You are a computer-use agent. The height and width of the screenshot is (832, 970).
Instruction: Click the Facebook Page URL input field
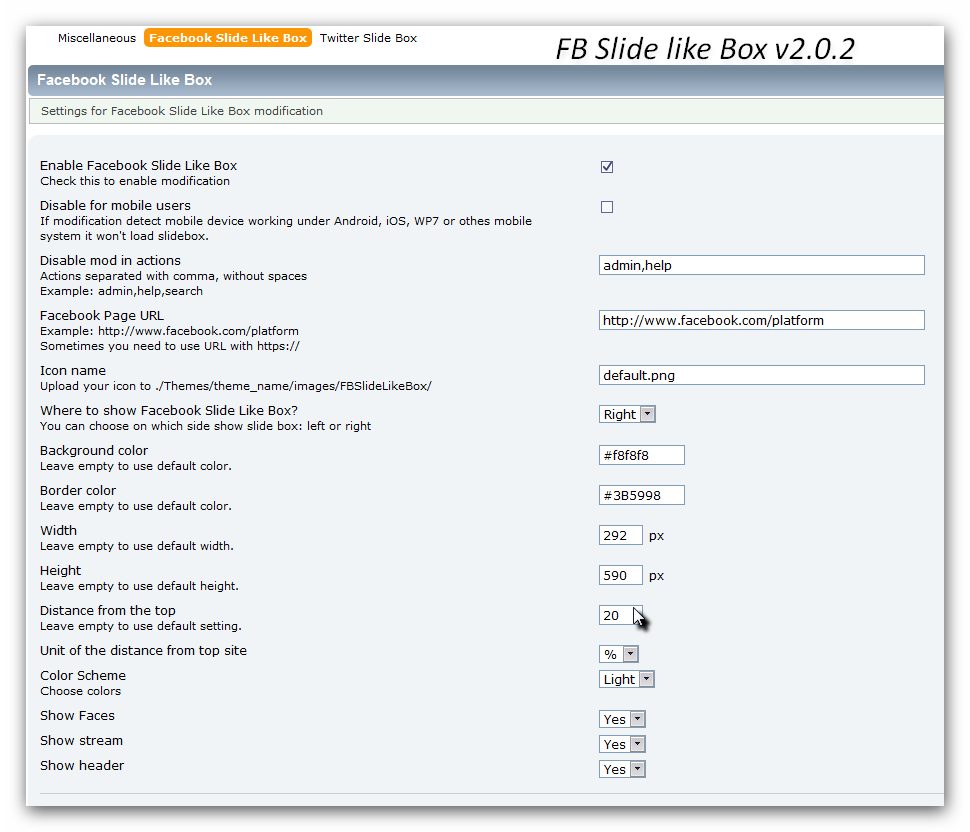point(762,320)
